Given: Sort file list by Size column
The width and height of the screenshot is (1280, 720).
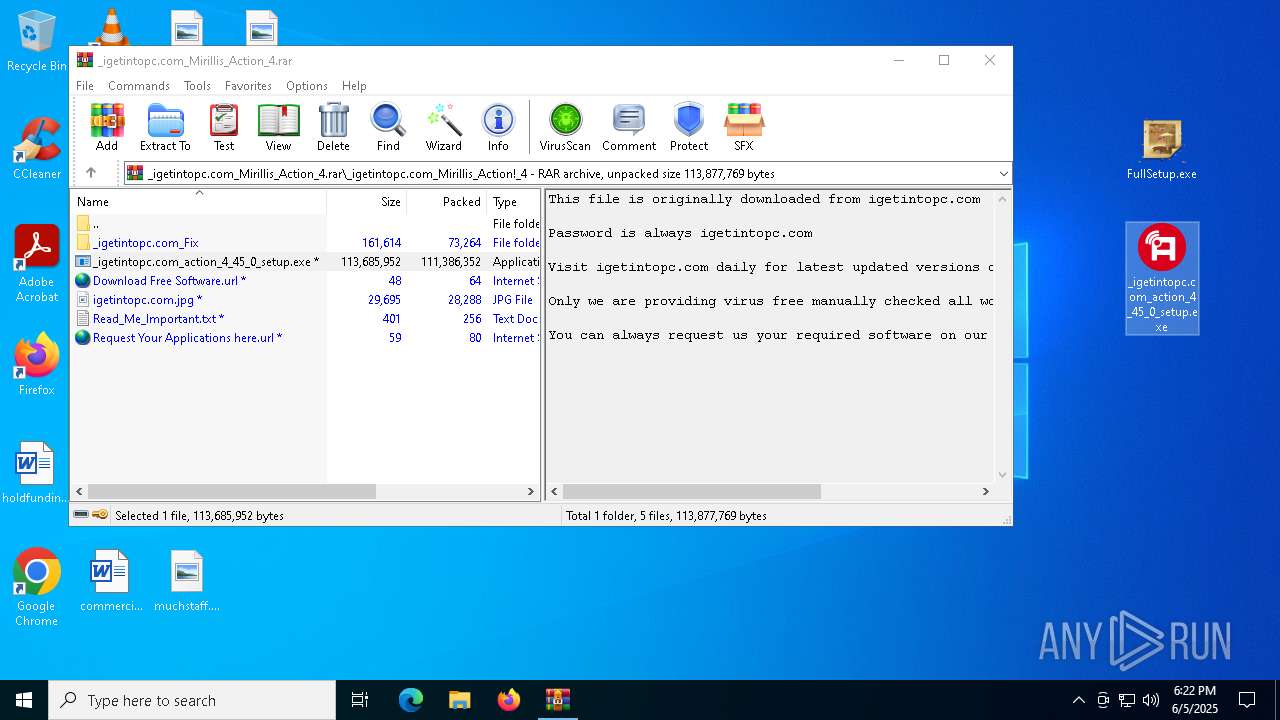Looking at the screenshot, I should (x=367, y=202).
